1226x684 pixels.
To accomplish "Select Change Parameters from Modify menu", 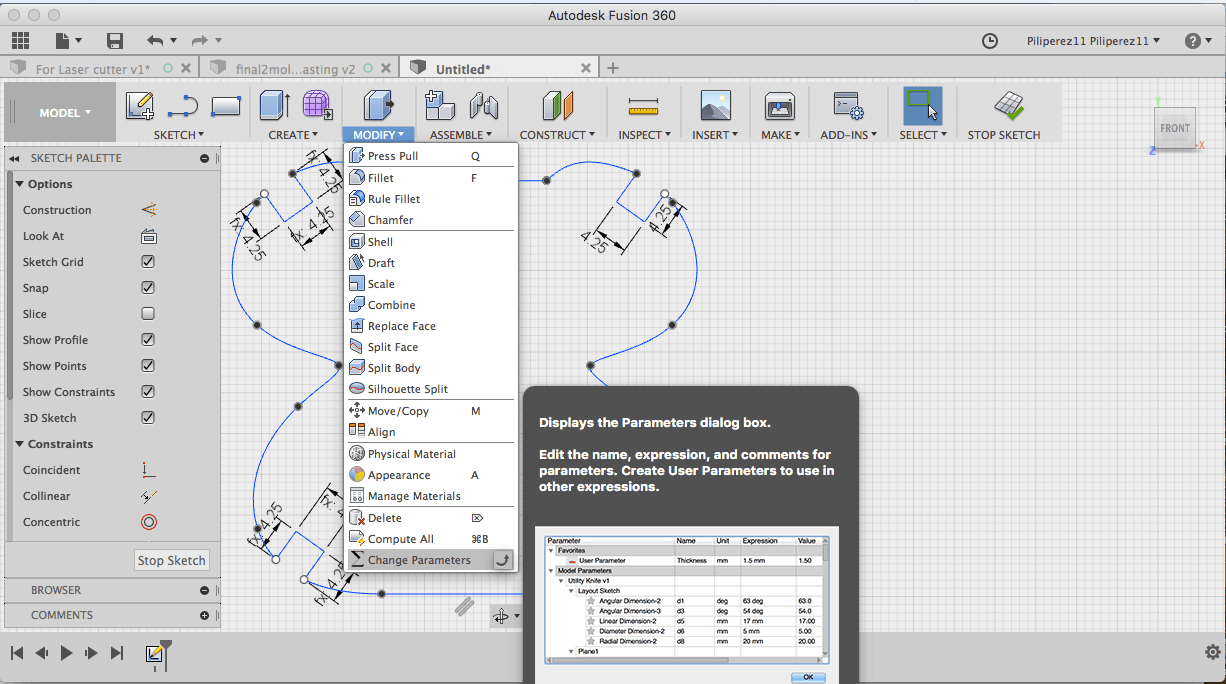I will click(418, 560).
